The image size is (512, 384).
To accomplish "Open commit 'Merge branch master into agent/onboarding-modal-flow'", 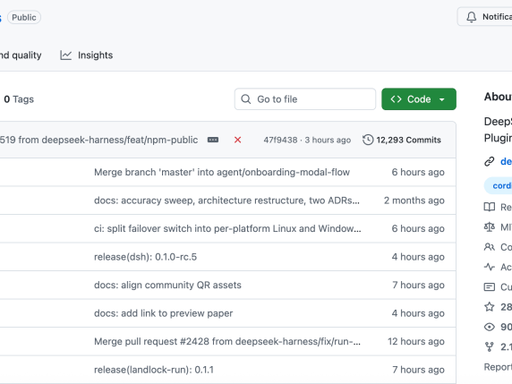I will tap(222, 172).
